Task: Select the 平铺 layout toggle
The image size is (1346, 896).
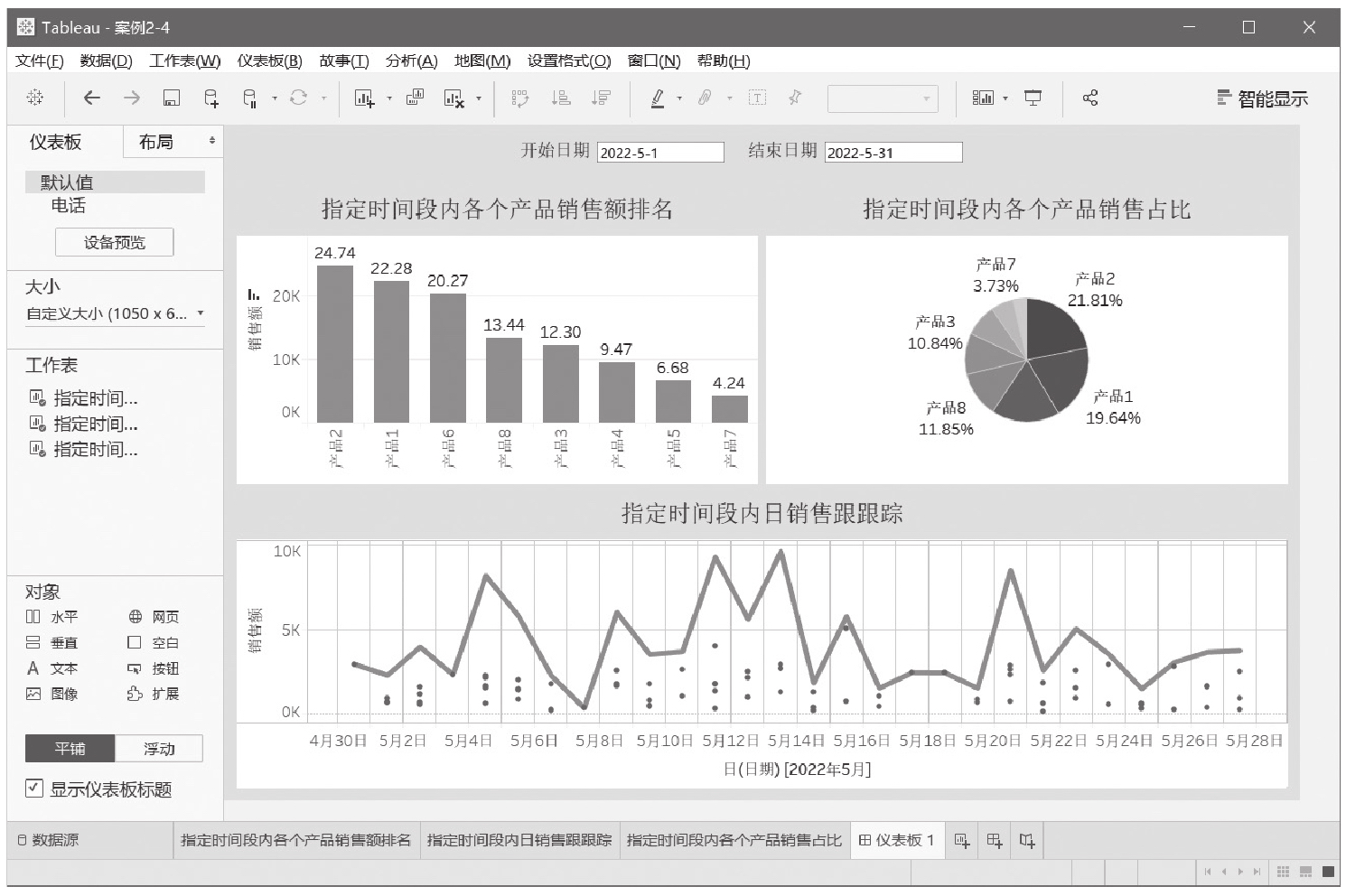Action: pos(70,749)
